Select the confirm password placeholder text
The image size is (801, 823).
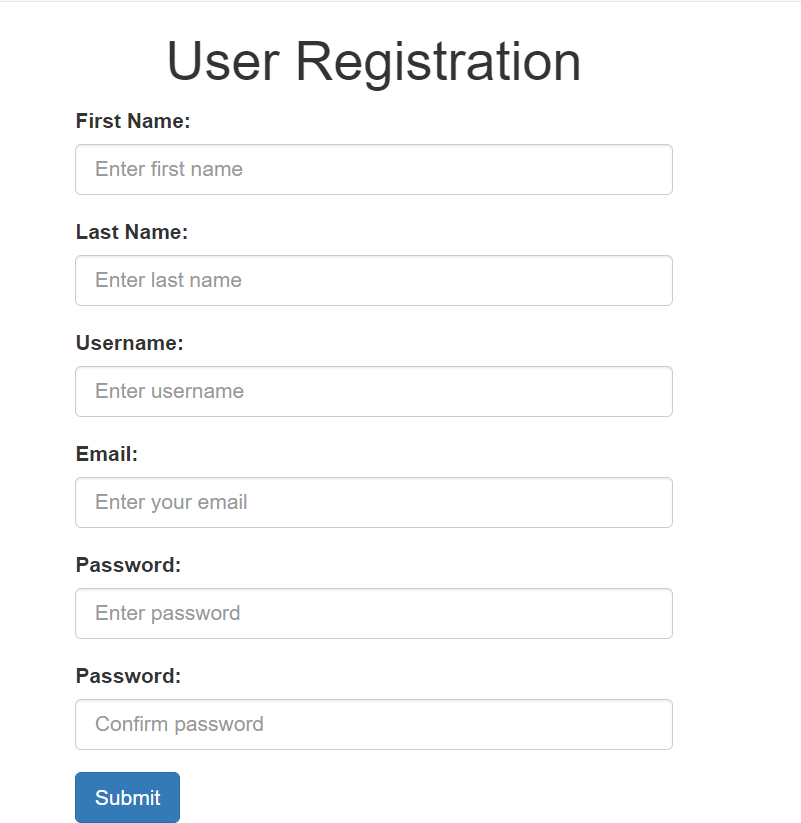click(x=178, y=724)
